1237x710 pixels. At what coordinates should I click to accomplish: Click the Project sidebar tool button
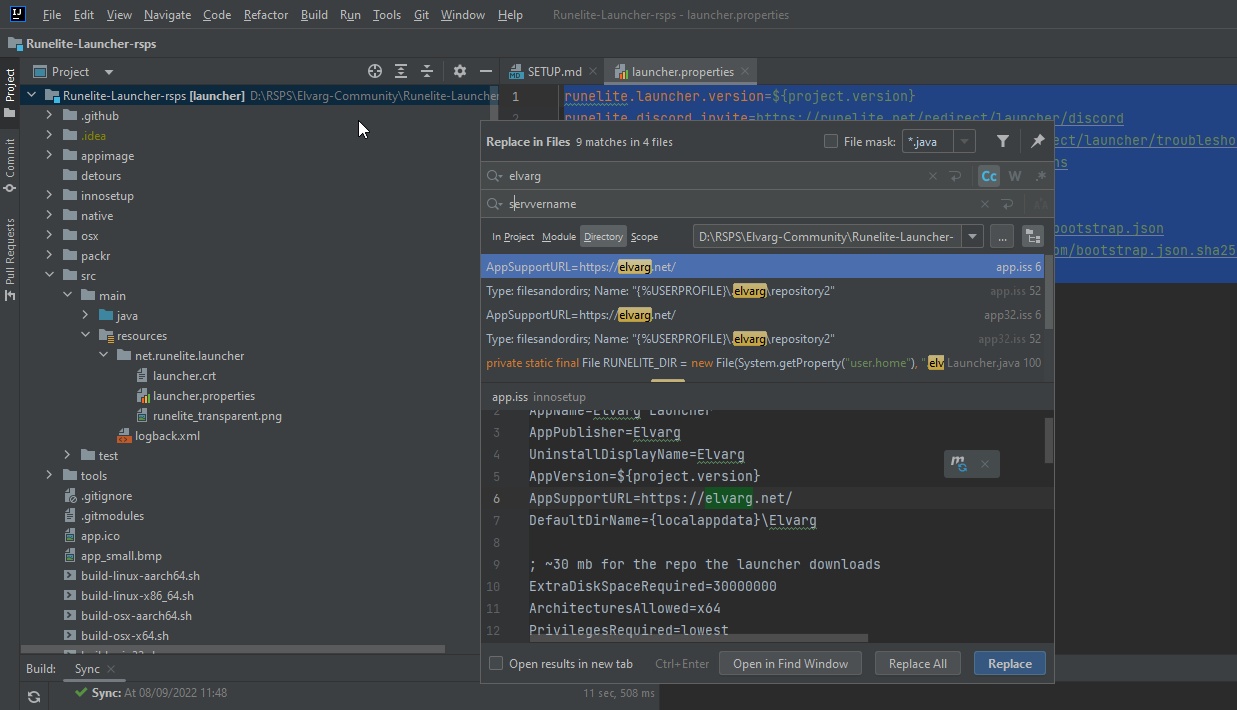[x=10, y=92]
